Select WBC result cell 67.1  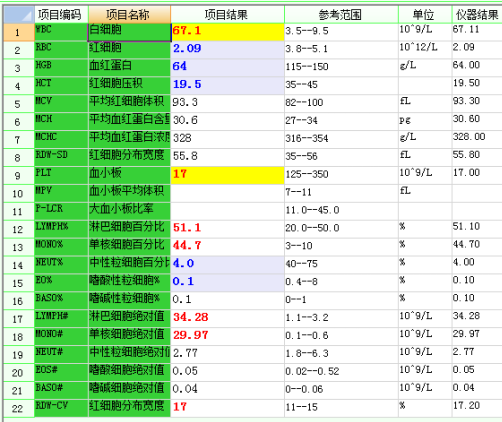(x=227, y=32)
